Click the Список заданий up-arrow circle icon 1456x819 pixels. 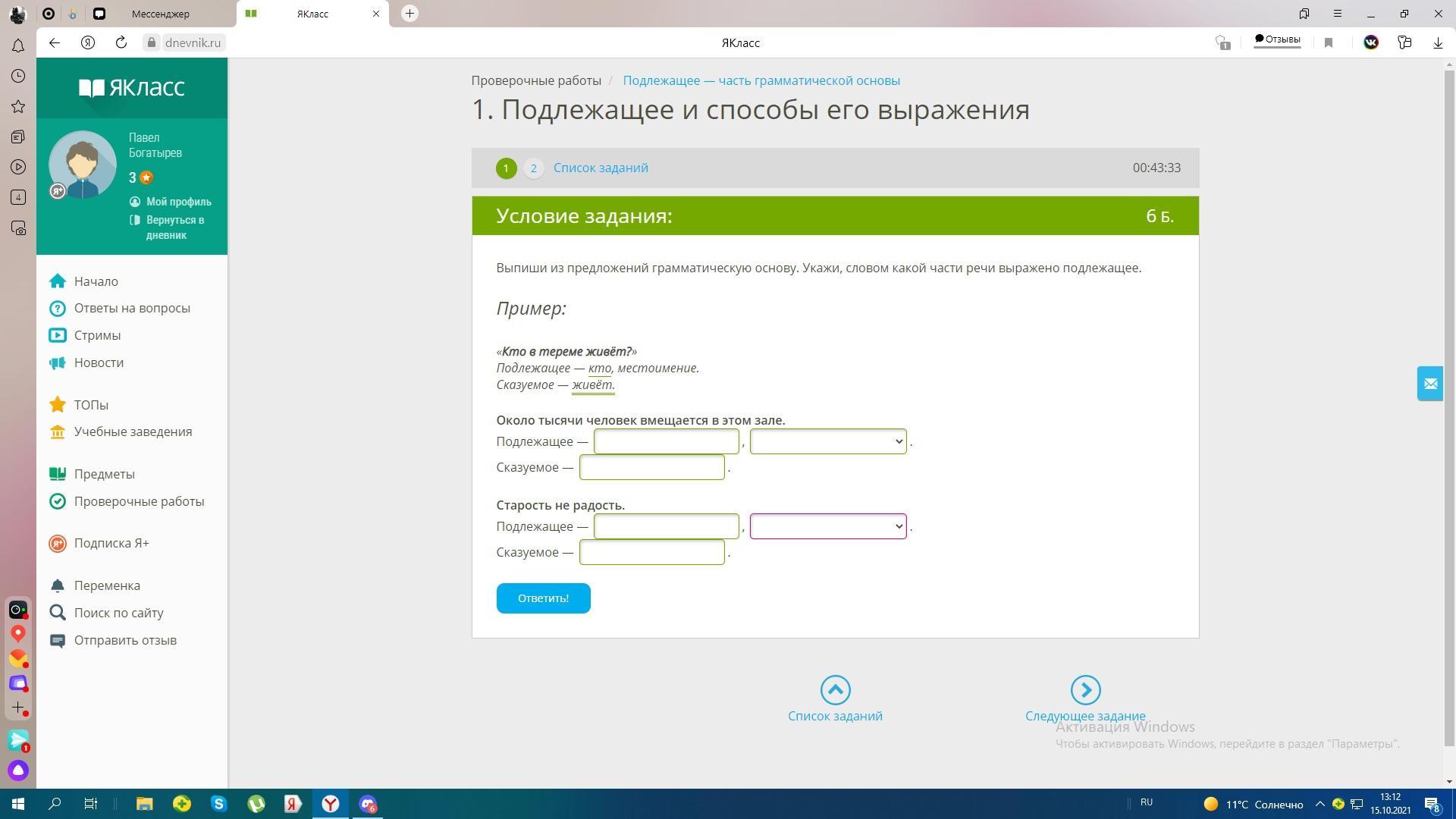[x=835, y=690]
